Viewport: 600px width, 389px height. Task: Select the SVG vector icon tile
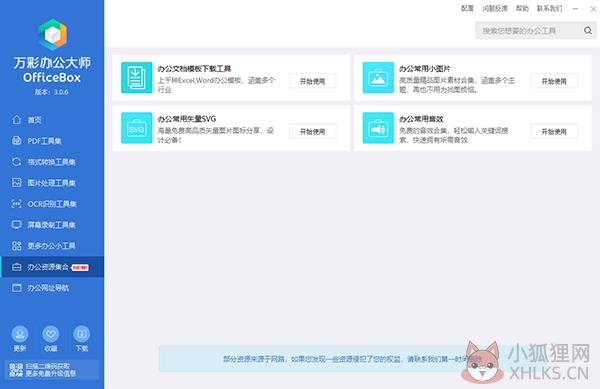137,128
